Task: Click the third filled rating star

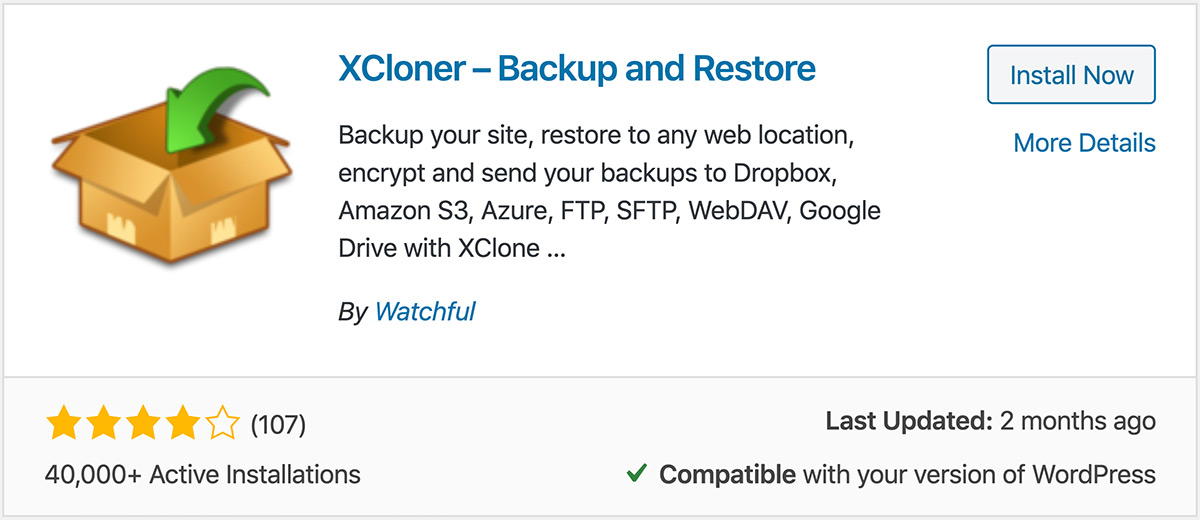Action: pyautogui.click(x=143, y=425)
